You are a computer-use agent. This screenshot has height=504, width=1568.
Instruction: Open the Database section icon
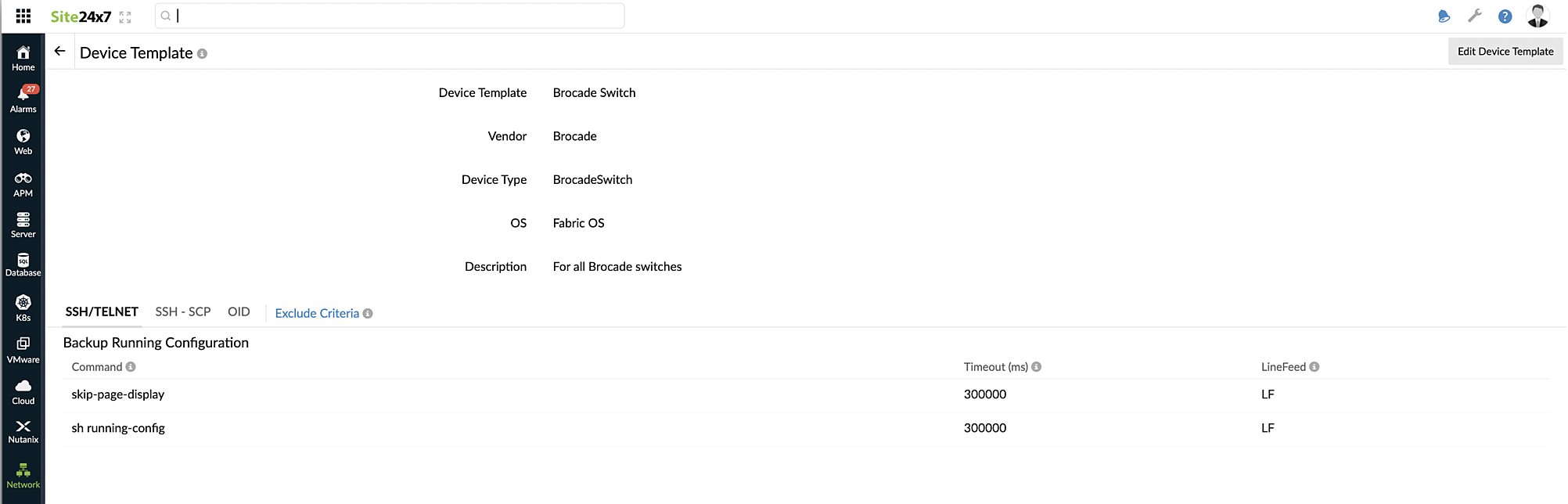[x=23, y=265]
